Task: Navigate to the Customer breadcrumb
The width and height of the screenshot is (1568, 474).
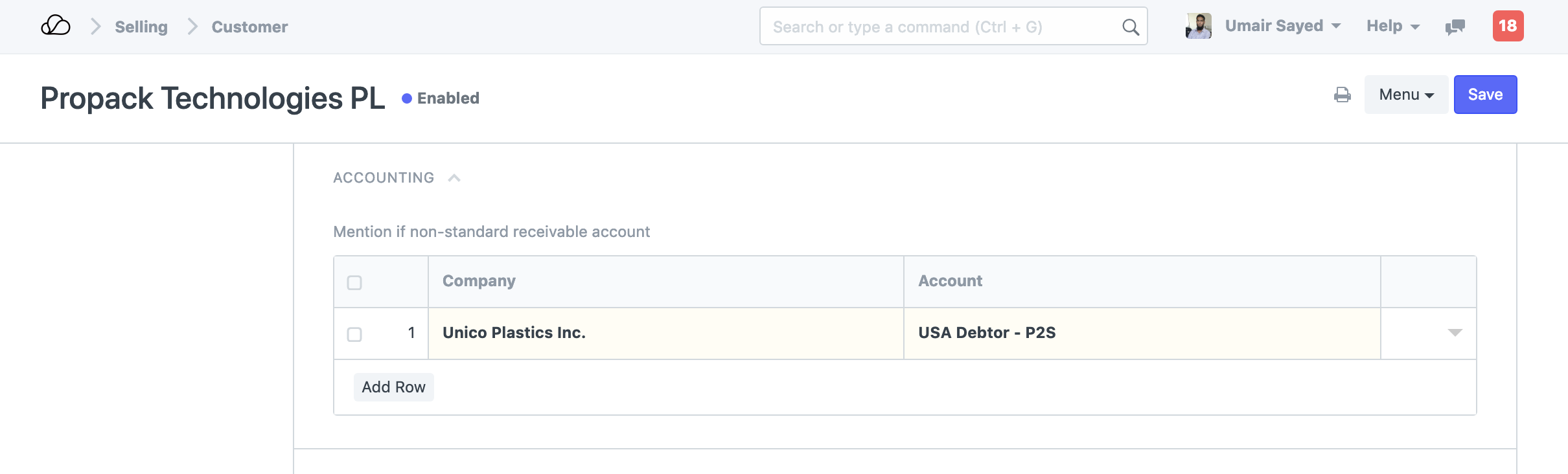Action: [x=249, y=27]
